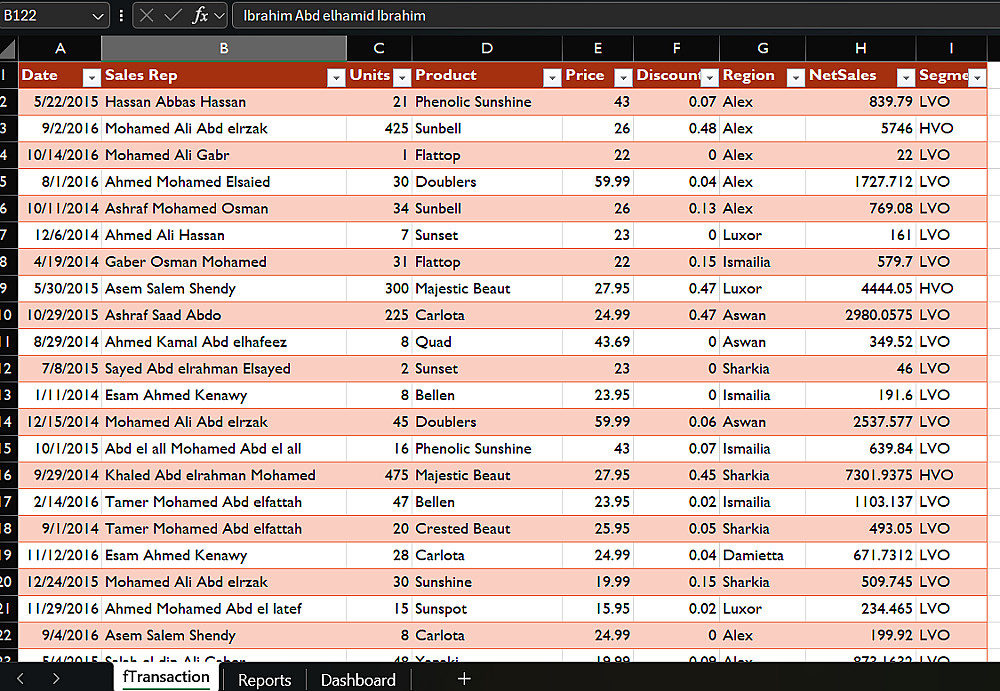The height and width of the screenshot is (691, 1000).
Task: Select column I header
Action: [951, 48]
